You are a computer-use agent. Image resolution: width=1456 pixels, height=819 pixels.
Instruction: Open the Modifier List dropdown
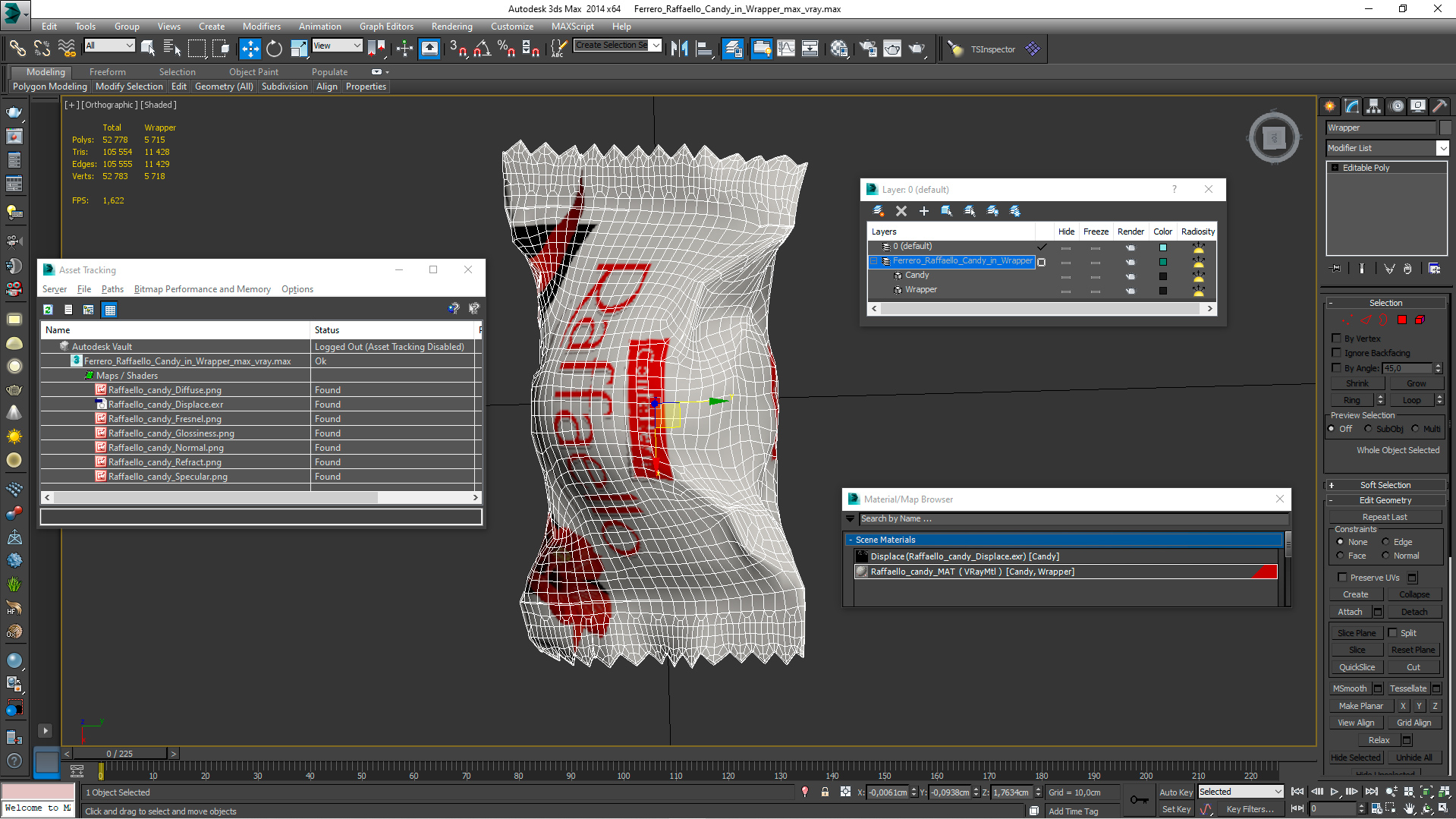[1387, 148]
